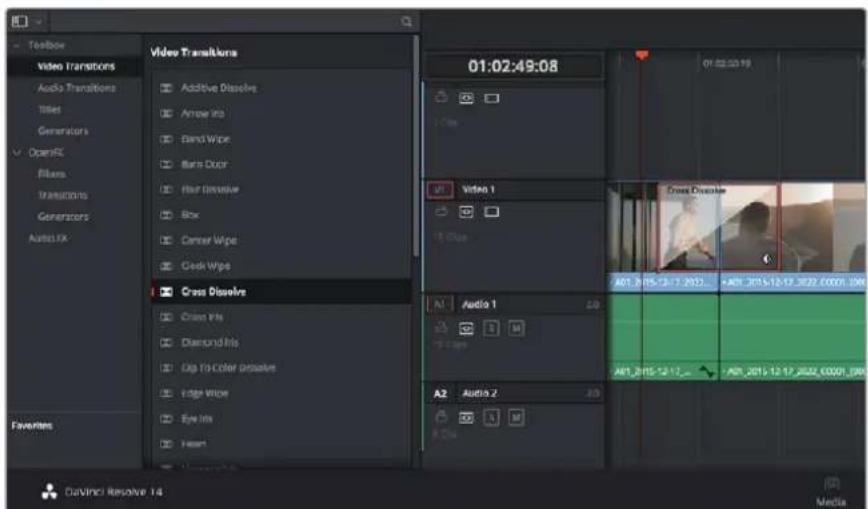Click the audio fade curve icon on Audio 1
The image size is (868, 509).
click(707, 371)
